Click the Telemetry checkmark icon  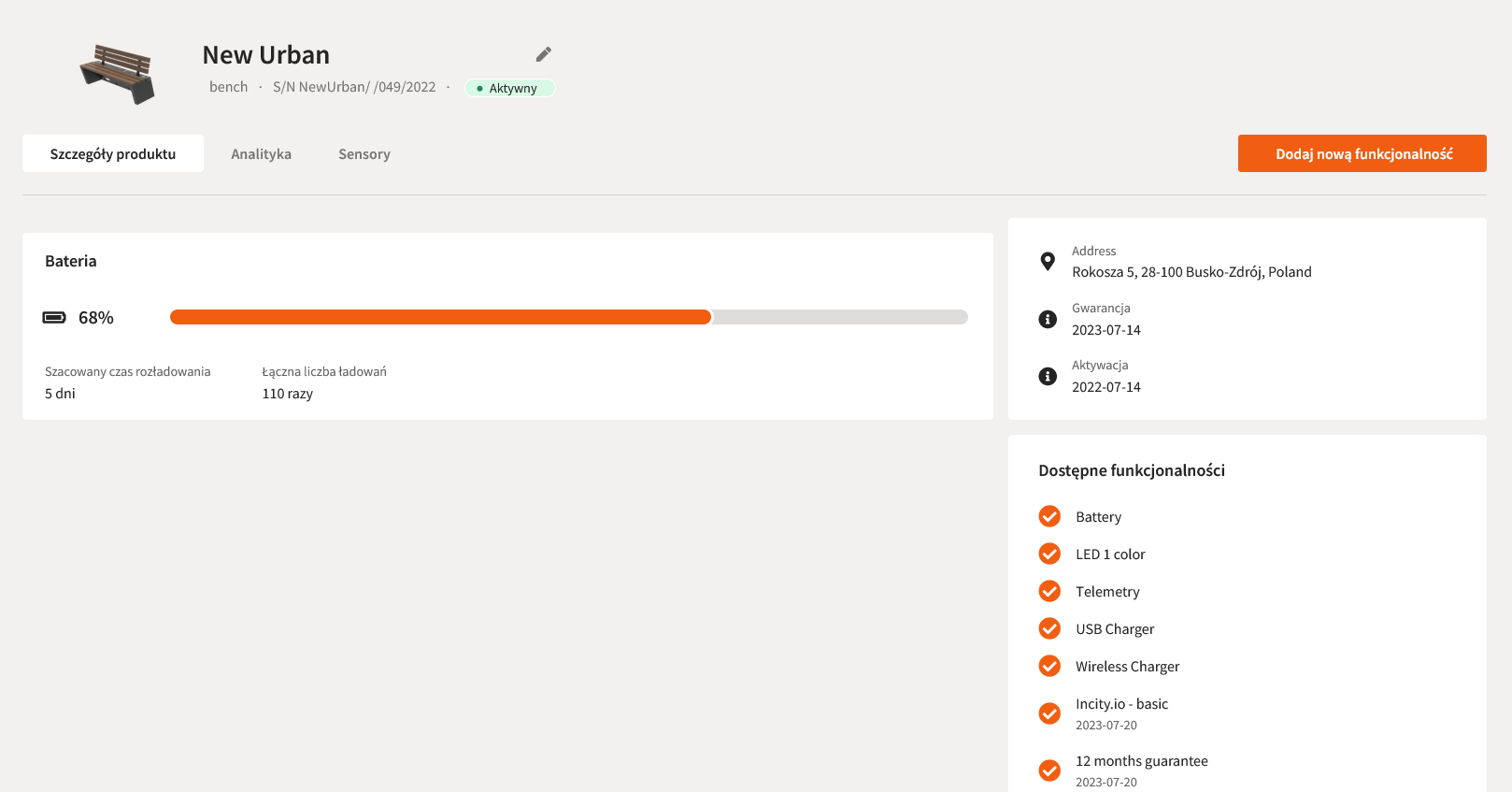tap(1049, 591)
